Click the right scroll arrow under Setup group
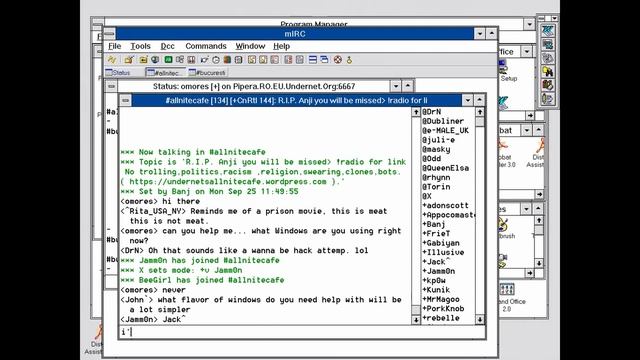 pyautogui.click(x=530, y=116)
